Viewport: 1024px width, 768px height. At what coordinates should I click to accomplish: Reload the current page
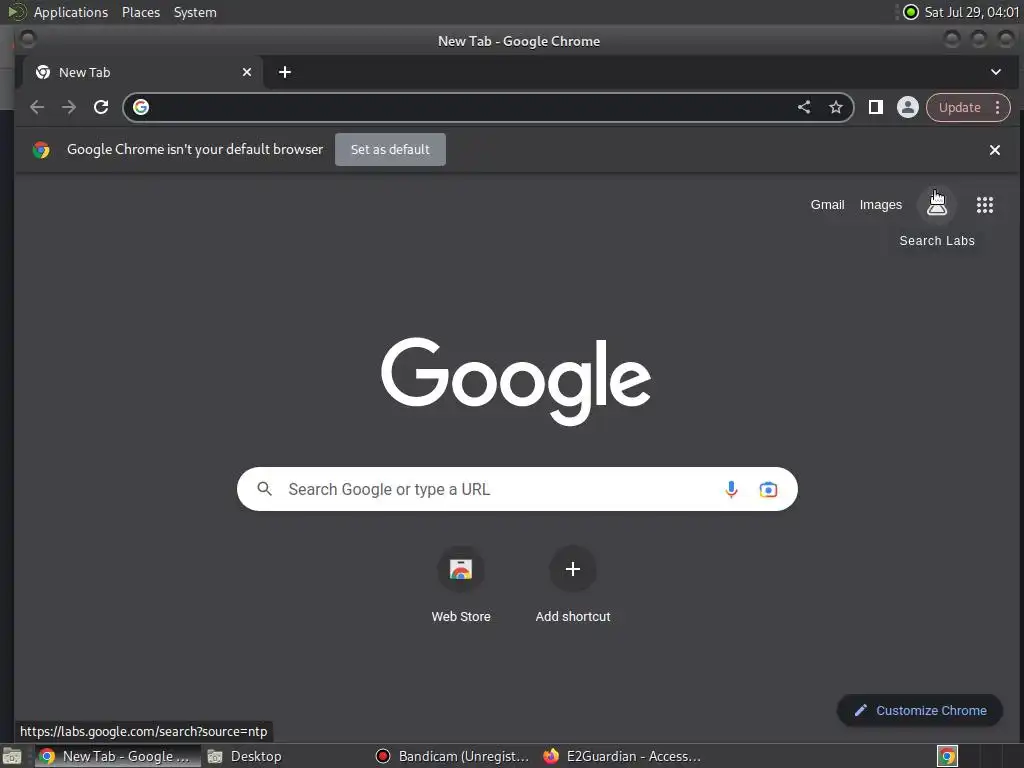(101, 107)
